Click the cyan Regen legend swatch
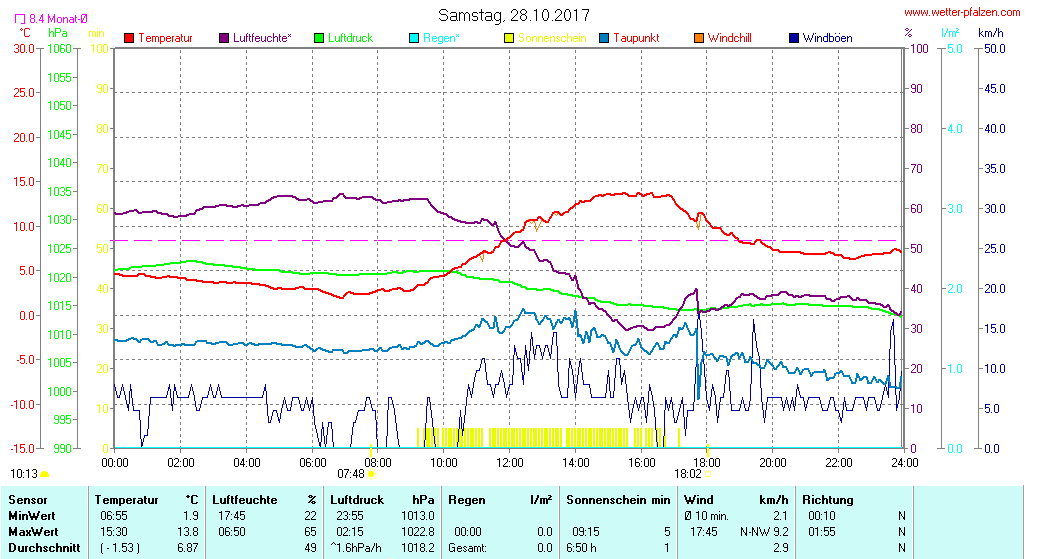 click(414, 38)
